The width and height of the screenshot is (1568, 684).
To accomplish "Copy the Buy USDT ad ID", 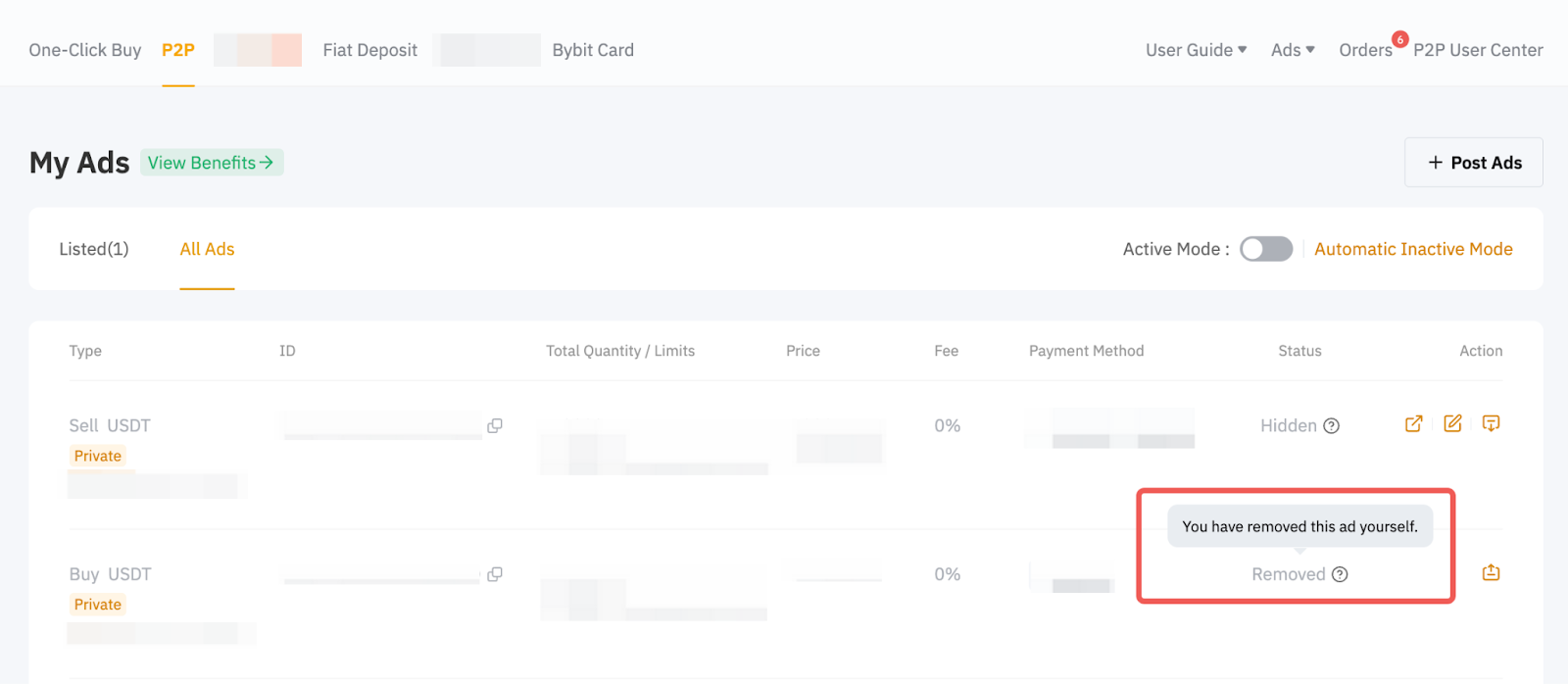I will tap(495, 574).
